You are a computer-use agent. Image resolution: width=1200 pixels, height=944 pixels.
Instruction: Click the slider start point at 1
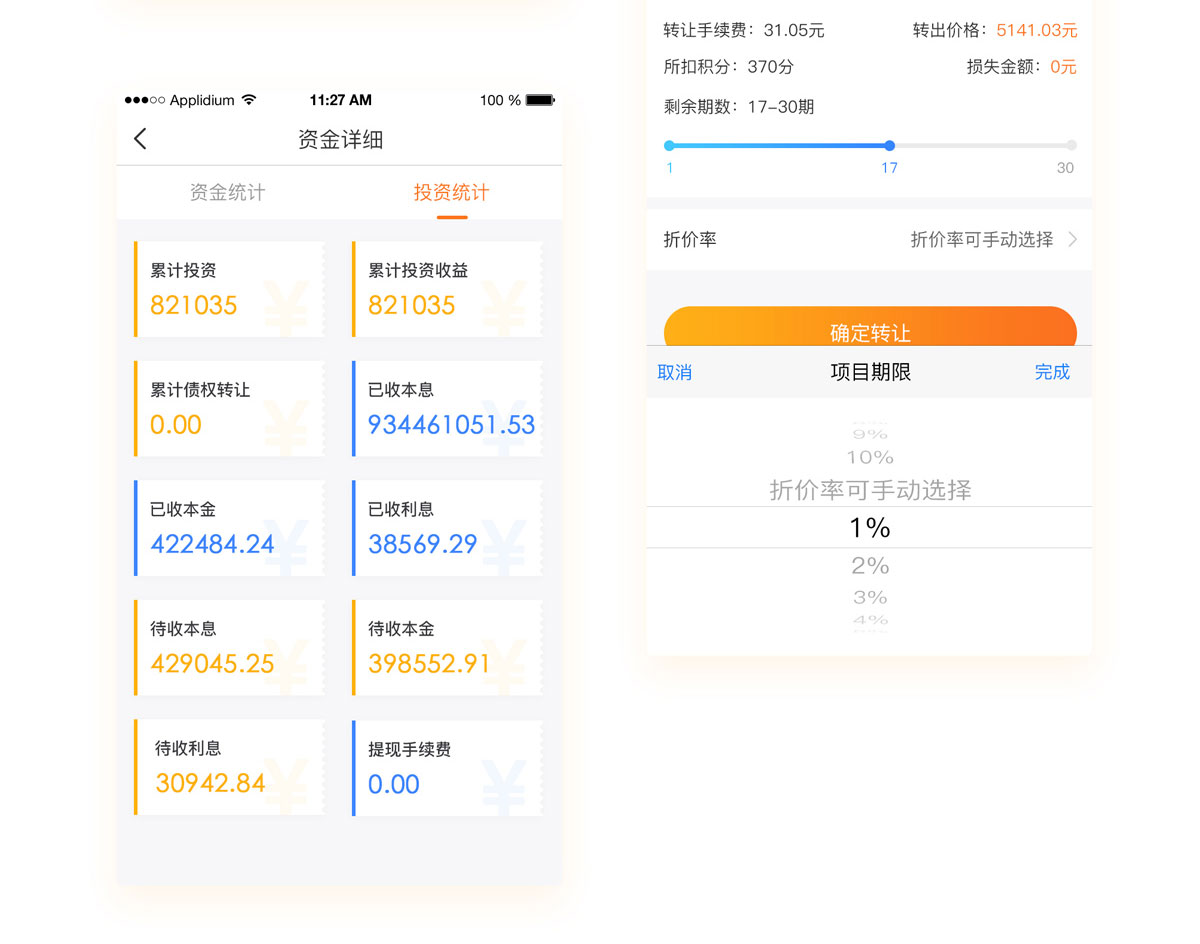tap(669, 145)
